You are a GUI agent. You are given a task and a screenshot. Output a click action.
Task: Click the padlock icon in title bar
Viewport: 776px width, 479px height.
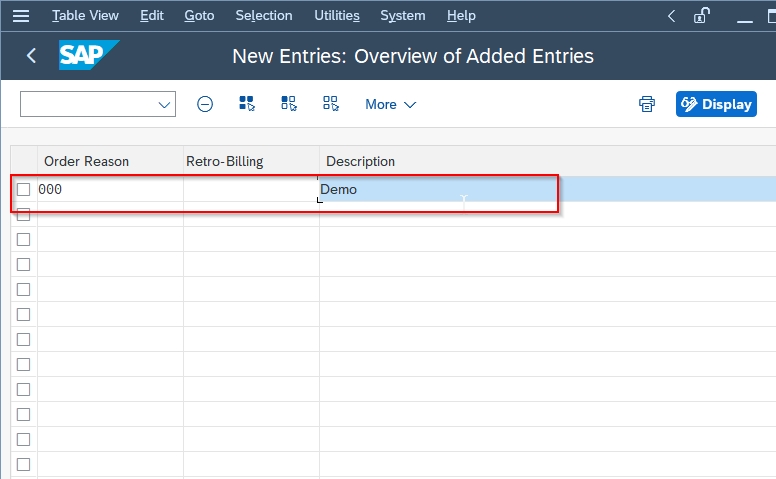click(702, 16)
